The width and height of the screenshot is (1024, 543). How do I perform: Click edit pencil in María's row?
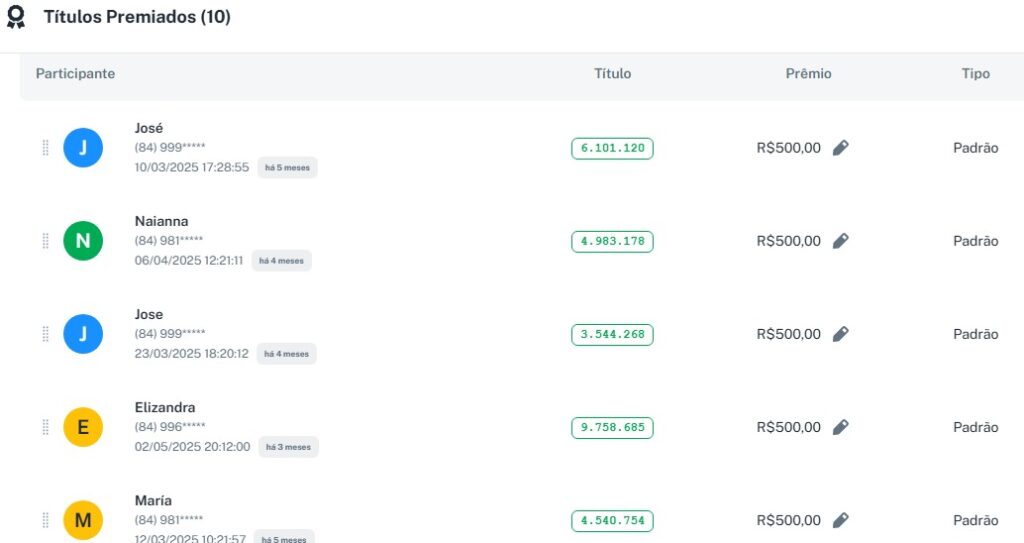(x=840, y=520)
